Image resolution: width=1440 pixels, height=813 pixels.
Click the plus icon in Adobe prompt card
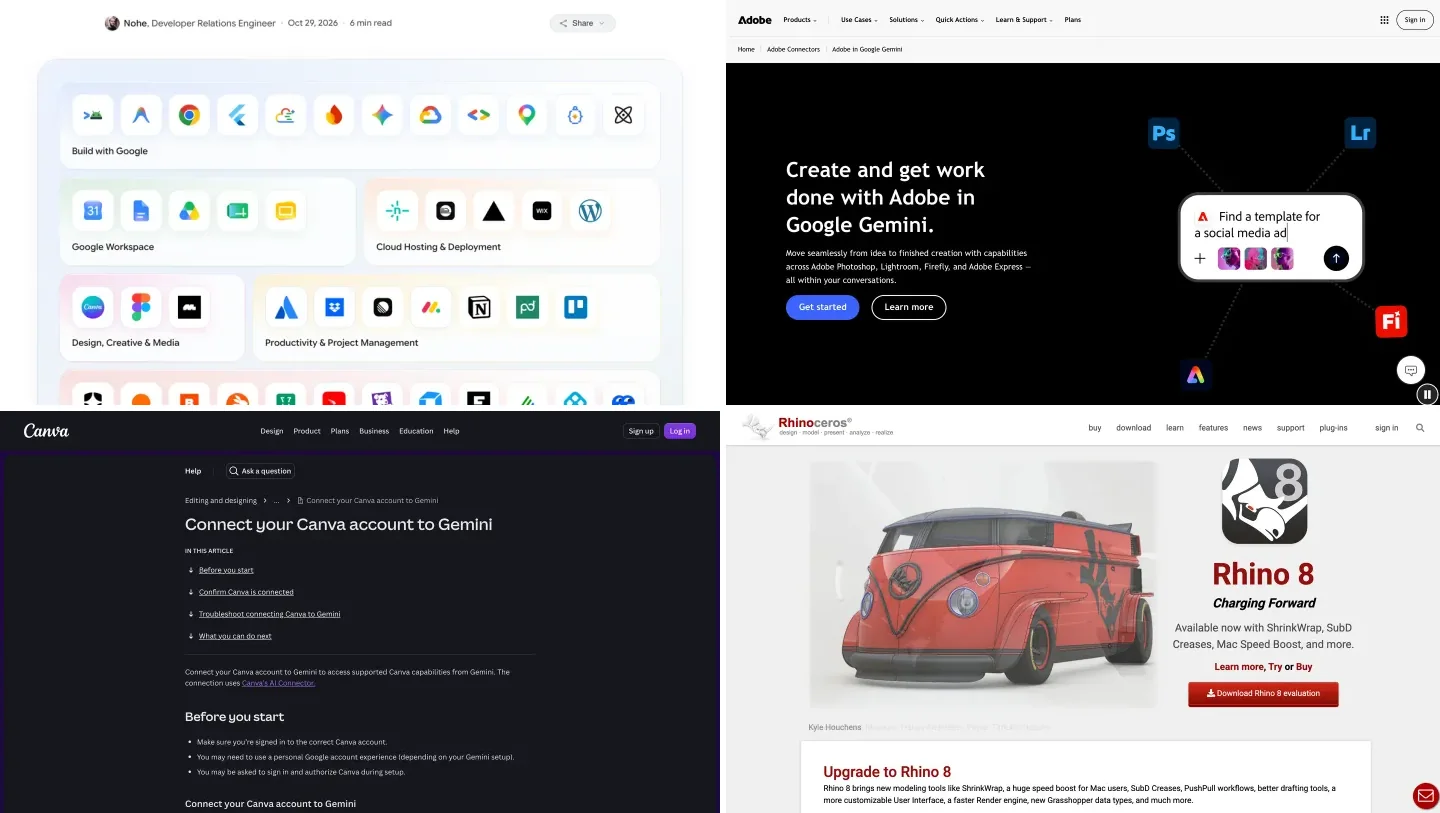(1200, 259)
